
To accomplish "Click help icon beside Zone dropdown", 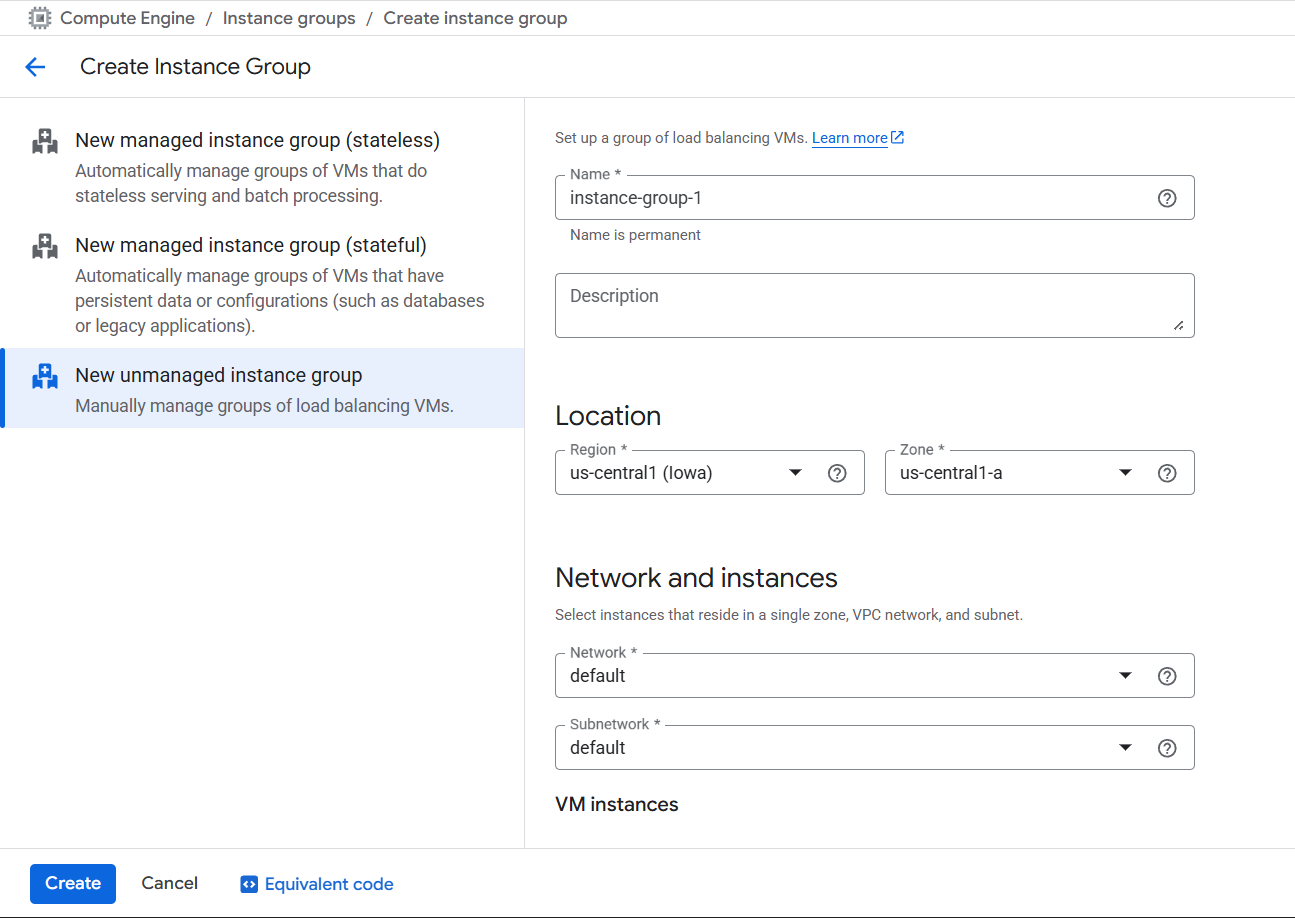I will [x=1166, y=473].
